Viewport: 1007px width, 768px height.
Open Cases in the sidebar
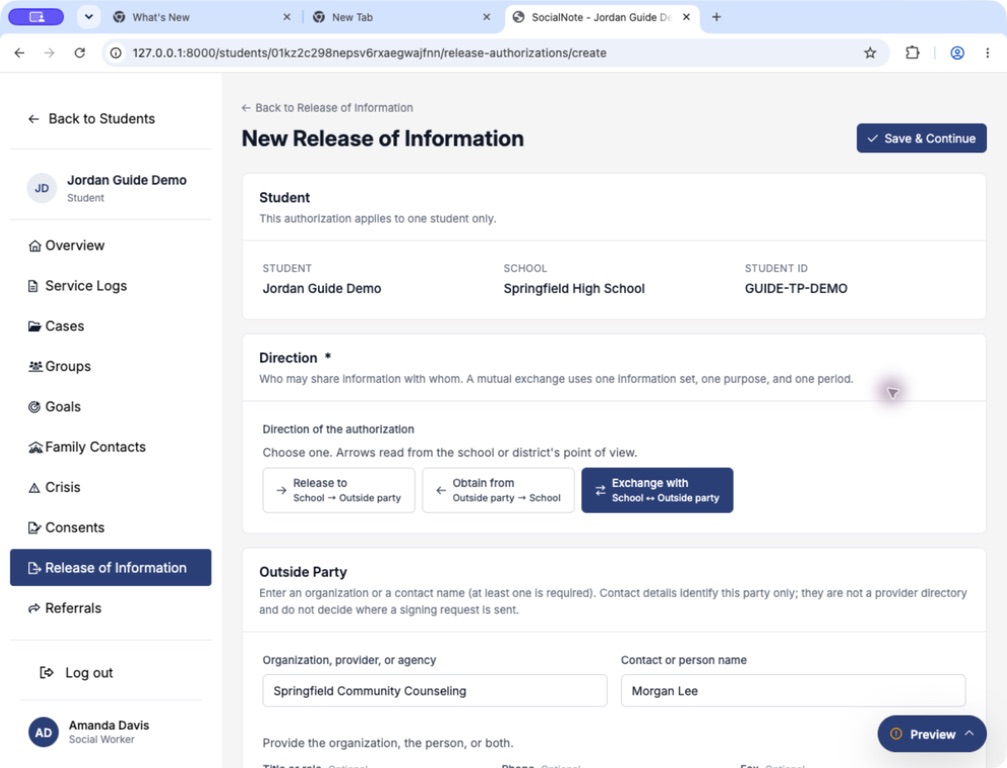(x=110, y=326)
